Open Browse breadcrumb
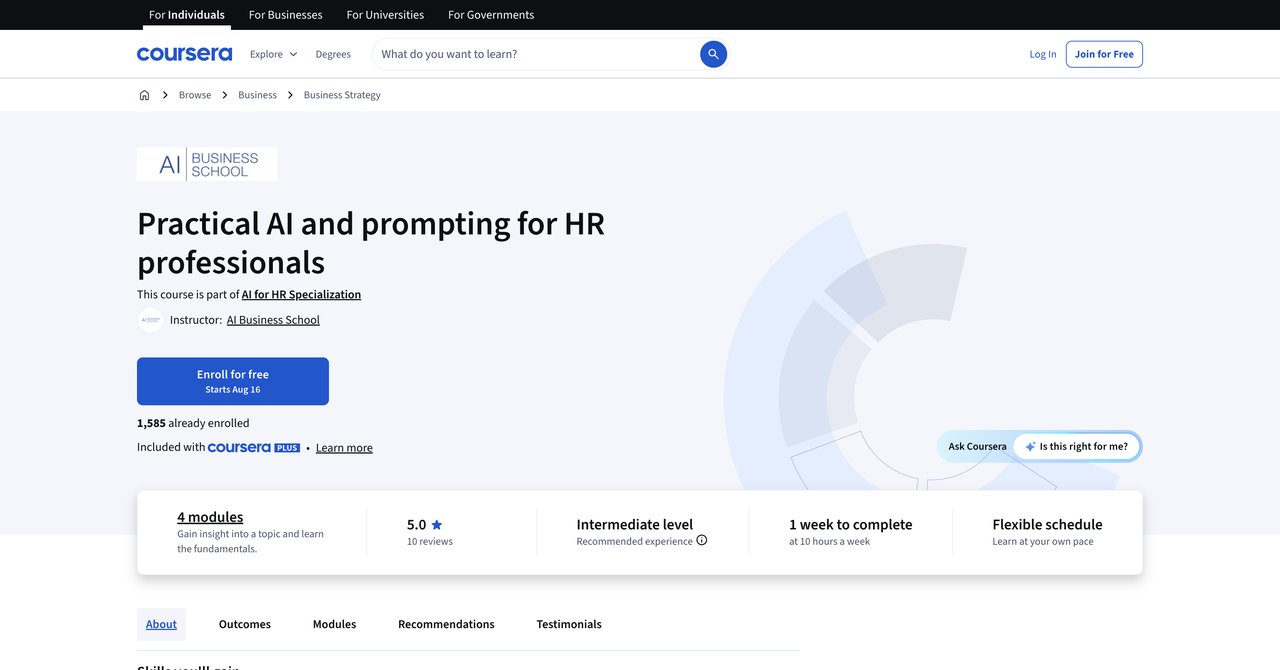 (x=195, y=95)
